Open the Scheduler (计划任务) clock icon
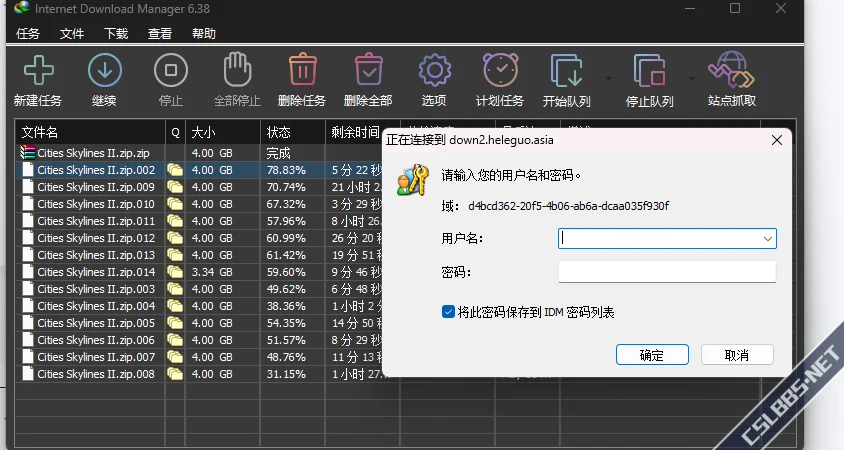The width and height of the screenshot is (844, 450). [x=501, y=69]
